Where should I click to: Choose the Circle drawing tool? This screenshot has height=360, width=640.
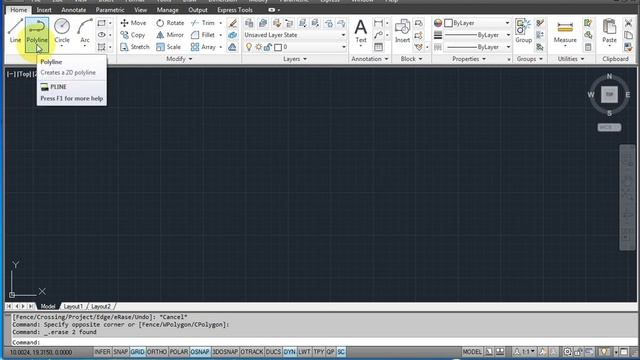(x=62, y=31)
